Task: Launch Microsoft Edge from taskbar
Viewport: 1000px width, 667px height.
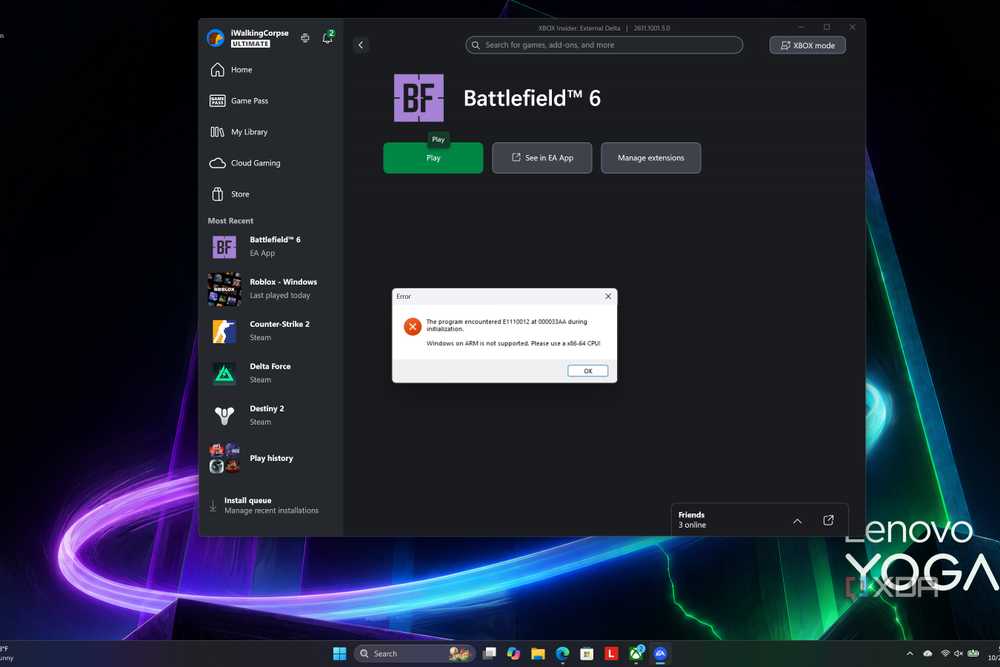Action: (x=562, y=654)
